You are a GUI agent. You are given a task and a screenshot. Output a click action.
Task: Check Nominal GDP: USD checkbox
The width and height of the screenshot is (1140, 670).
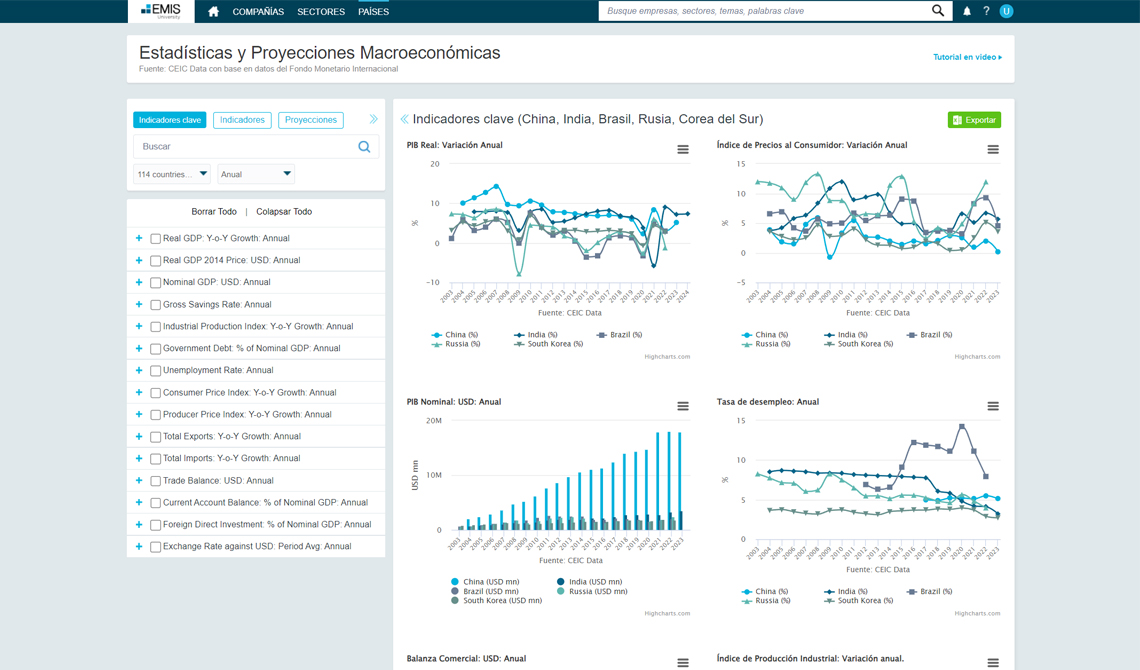[156, 283]
